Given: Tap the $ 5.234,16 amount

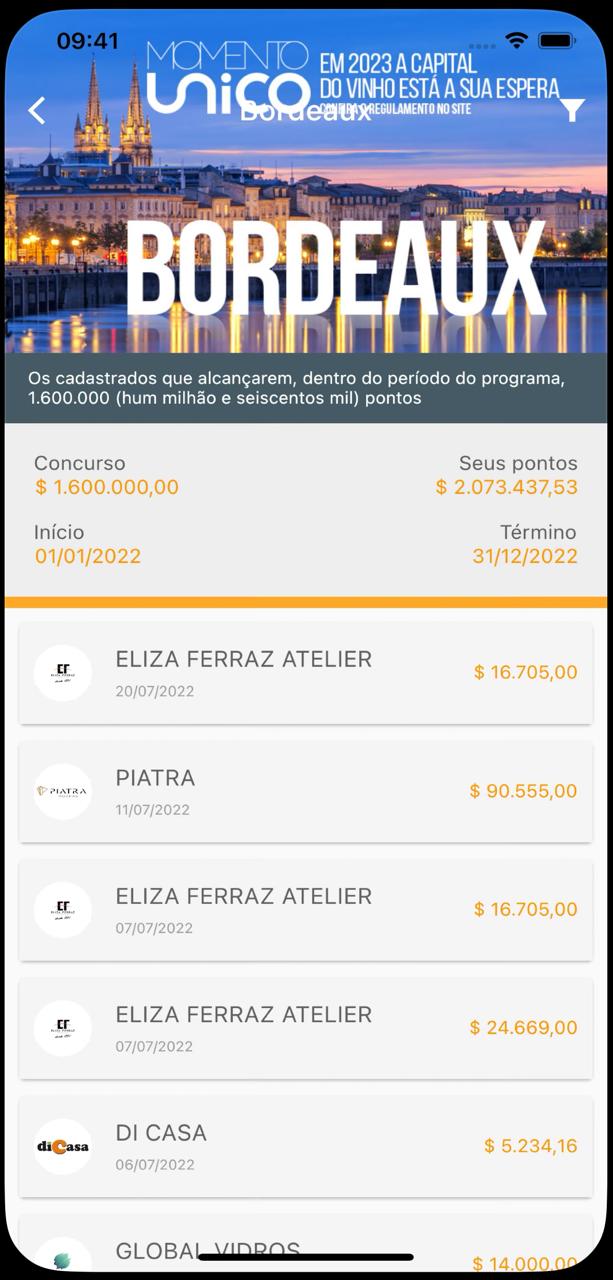Looking at the screenshot, I should (530, 1146).
